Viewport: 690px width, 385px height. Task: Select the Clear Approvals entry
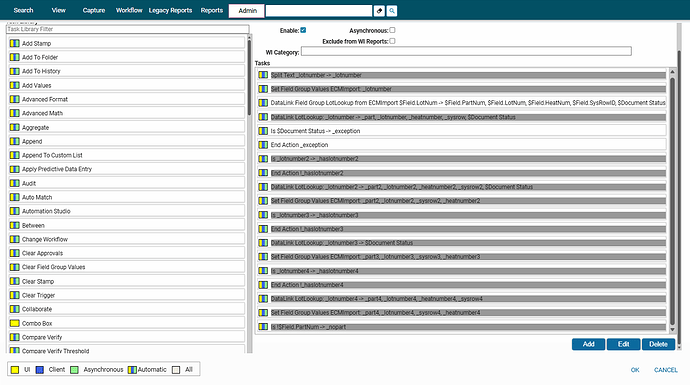point(127,253)
